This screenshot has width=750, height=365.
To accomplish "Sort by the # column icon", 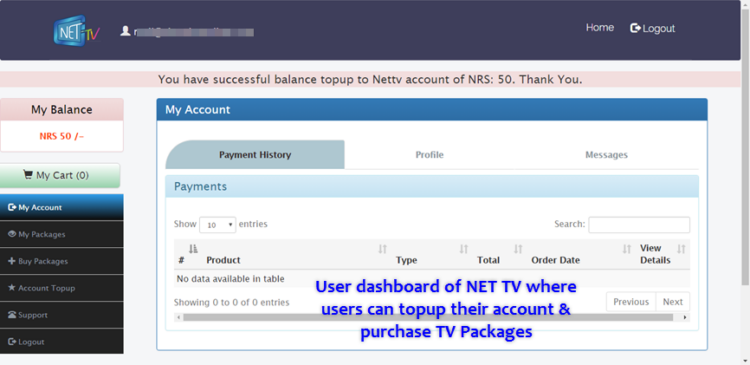I will pyautogui.click(x=193, y=249).
